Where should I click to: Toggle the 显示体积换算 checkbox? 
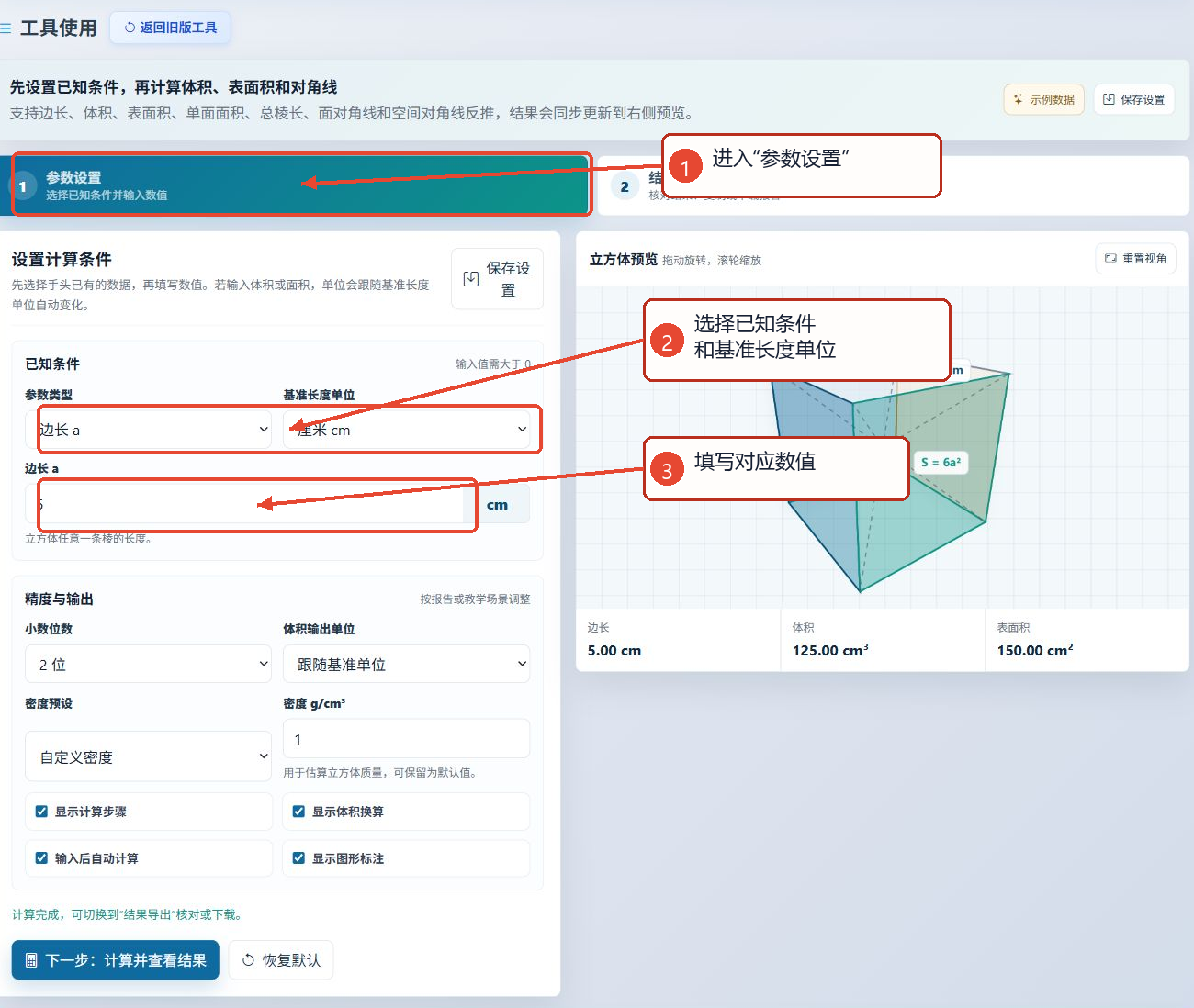298,812
